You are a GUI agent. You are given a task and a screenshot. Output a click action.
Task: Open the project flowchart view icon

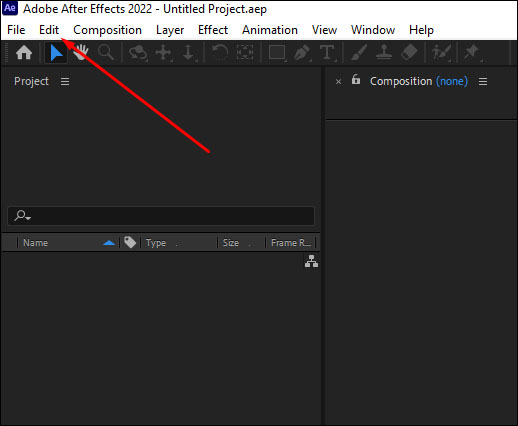311,261
